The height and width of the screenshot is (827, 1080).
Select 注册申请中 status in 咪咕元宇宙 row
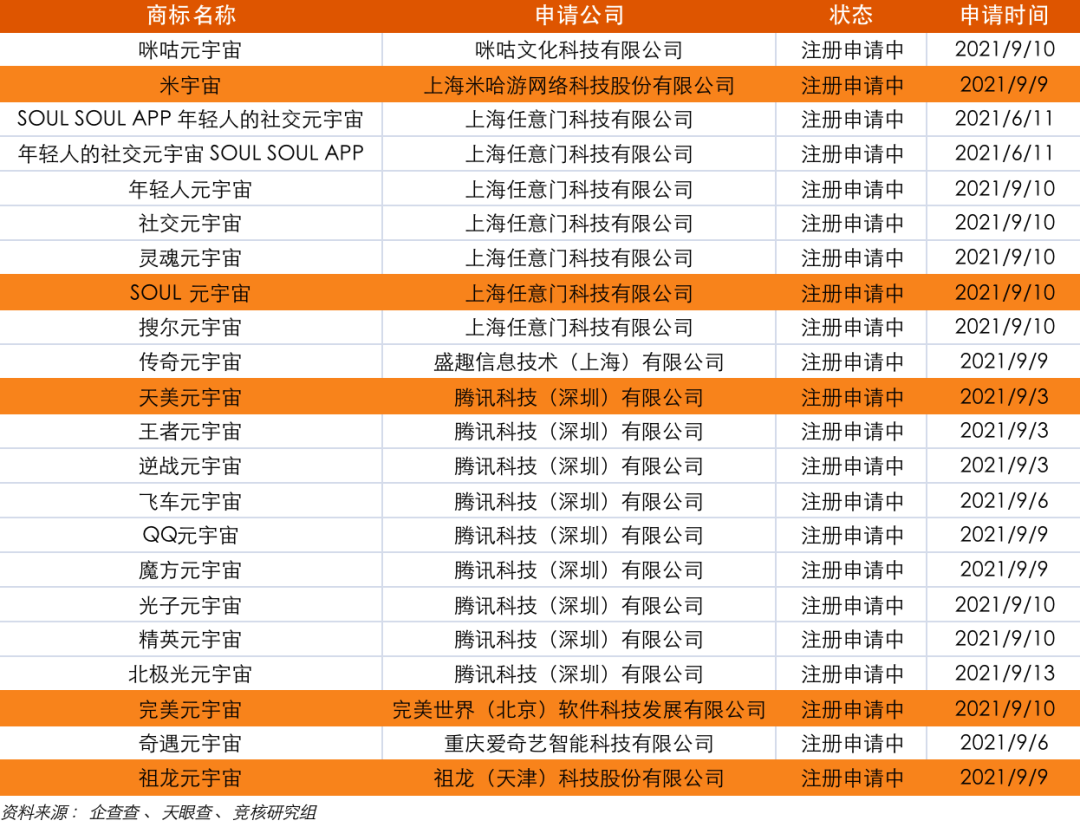pos(852,50)
